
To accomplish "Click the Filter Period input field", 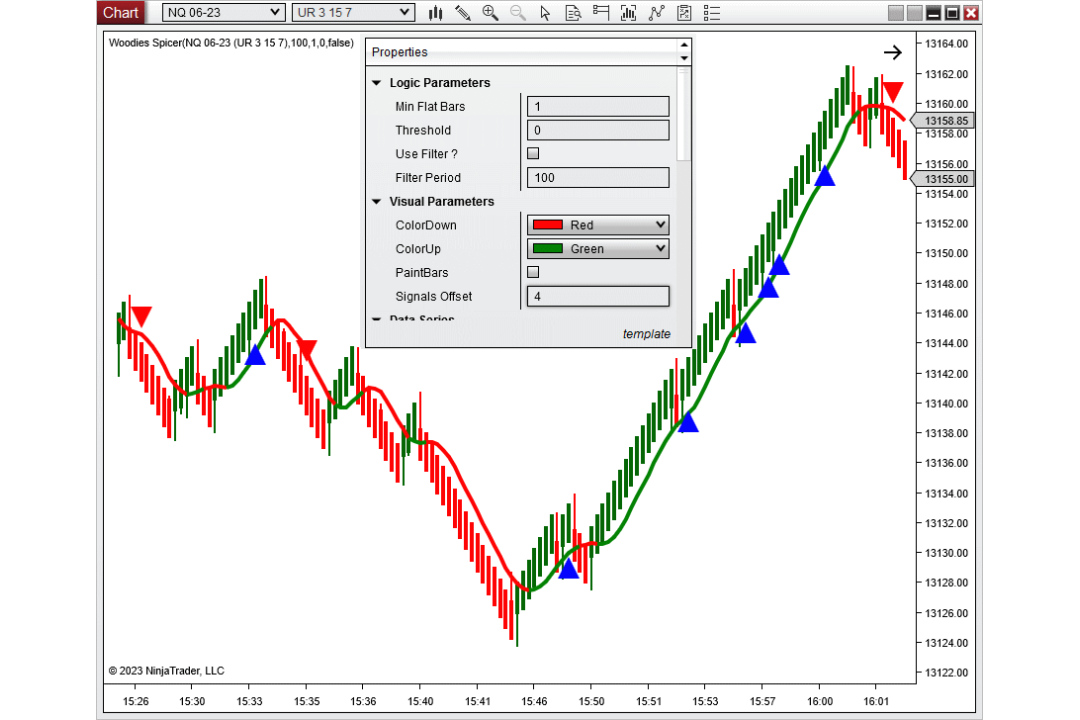I will [598, 178].
